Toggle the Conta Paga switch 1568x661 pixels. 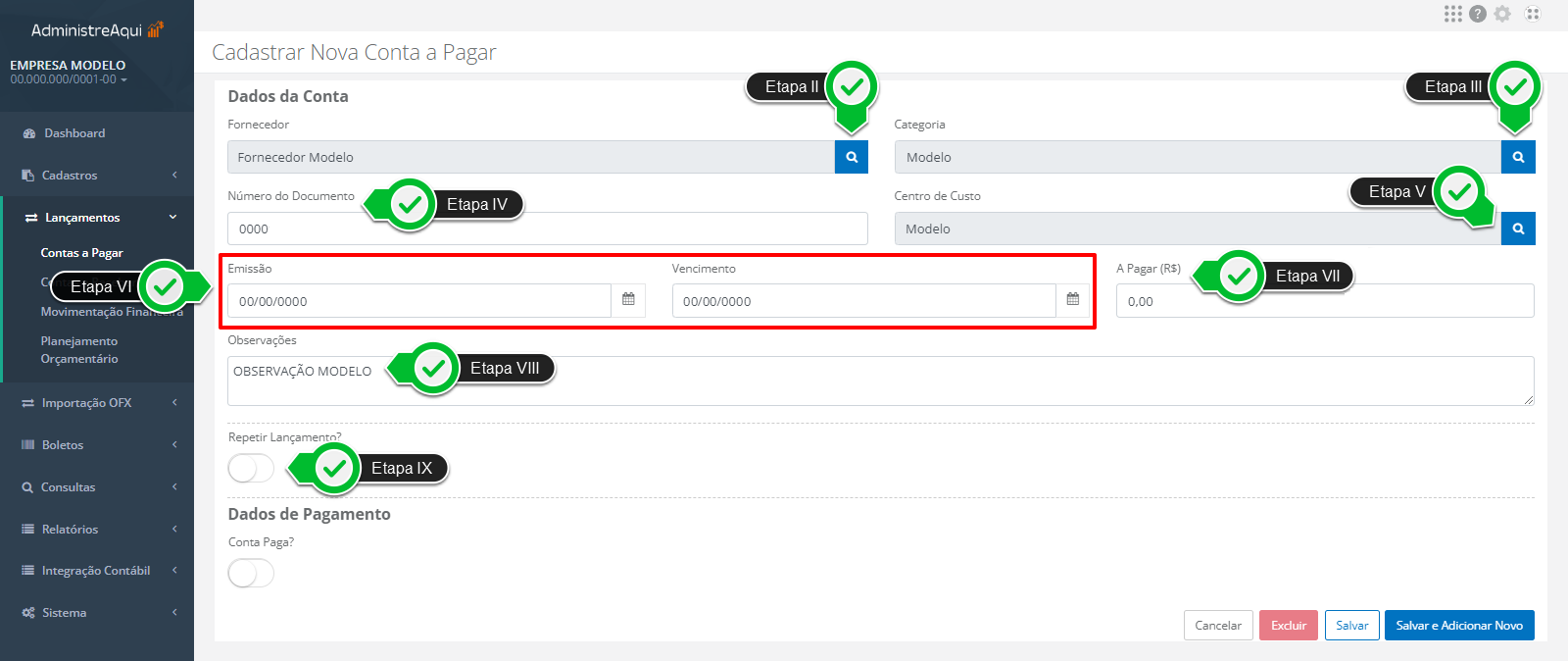pyautogui.click(x=251, y=573)
